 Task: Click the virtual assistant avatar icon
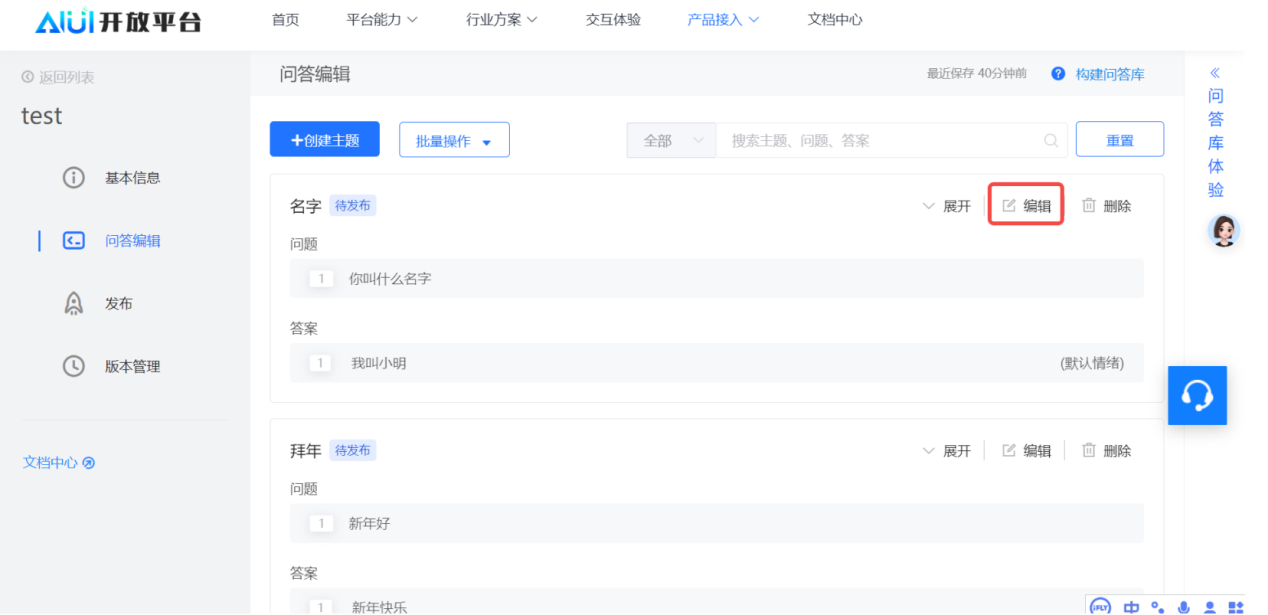point(1223,231)
